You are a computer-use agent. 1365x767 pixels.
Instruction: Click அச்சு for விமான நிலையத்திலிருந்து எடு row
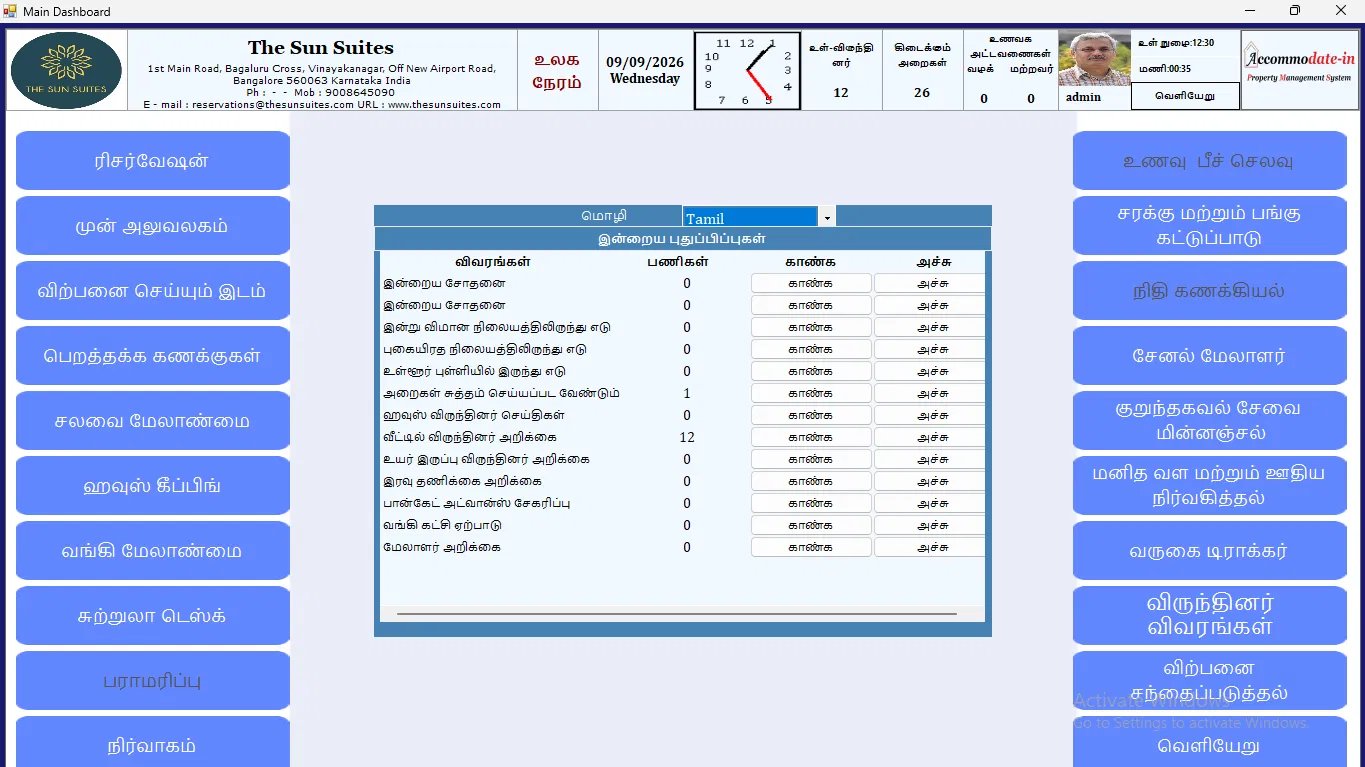pos(930,327)
